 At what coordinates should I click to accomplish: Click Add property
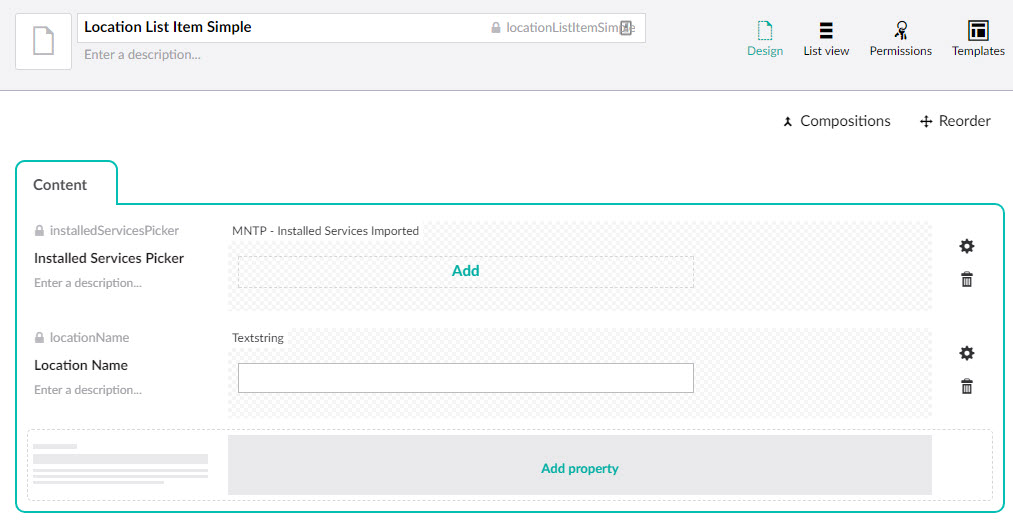click(580, 465)
